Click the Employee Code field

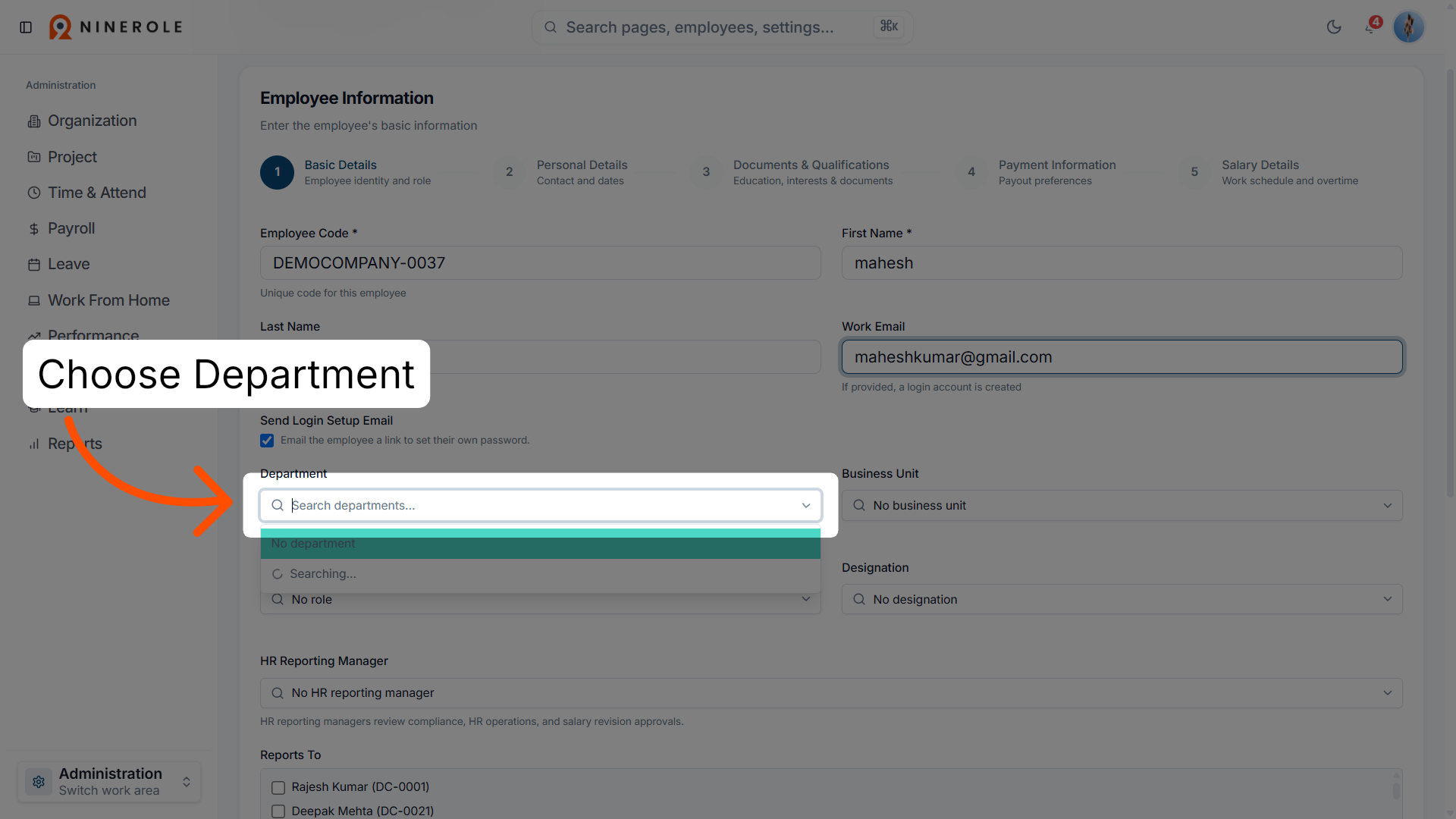(x=540, y=263)
